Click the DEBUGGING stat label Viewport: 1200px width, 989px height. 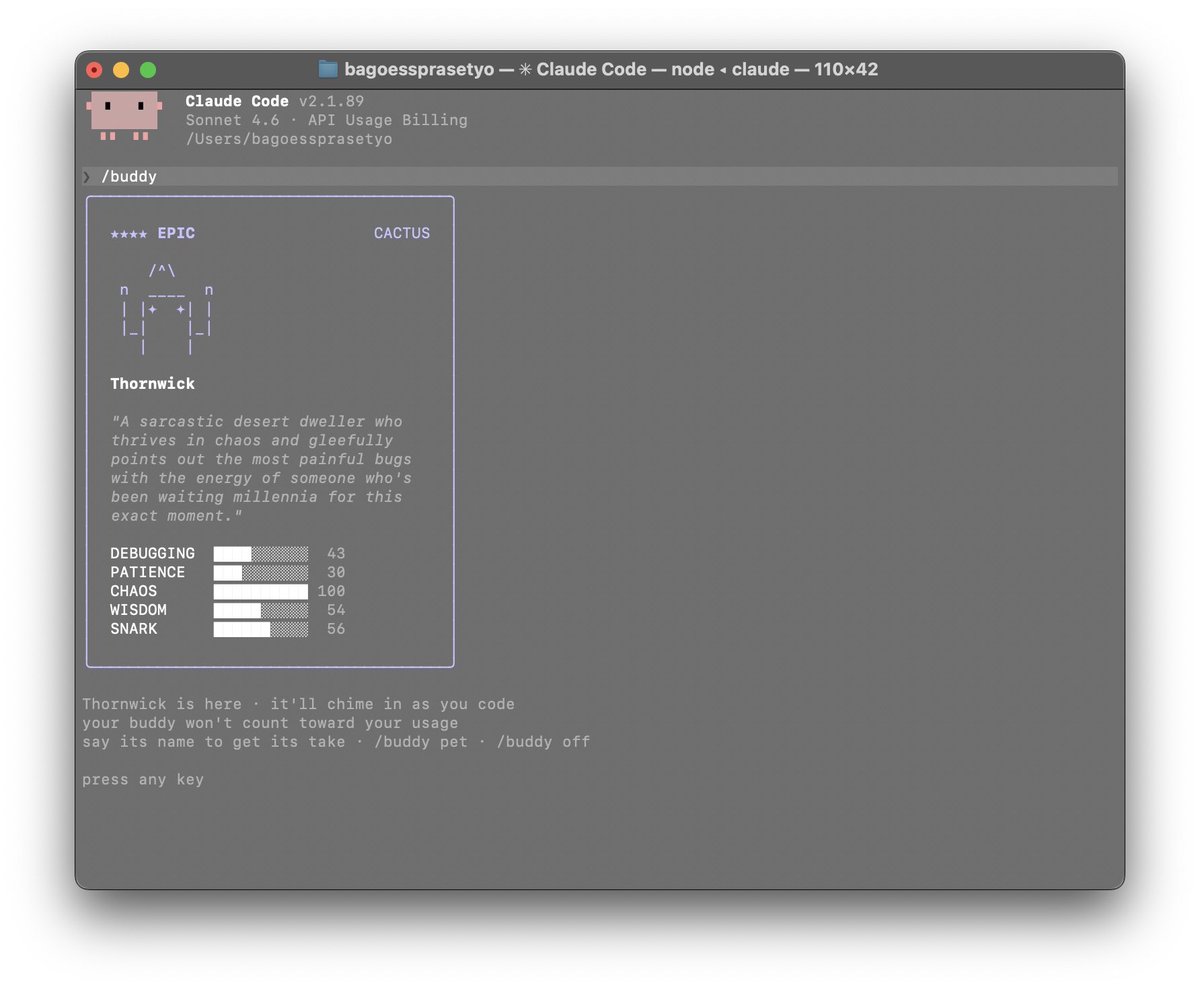click(x=153, y=553)
